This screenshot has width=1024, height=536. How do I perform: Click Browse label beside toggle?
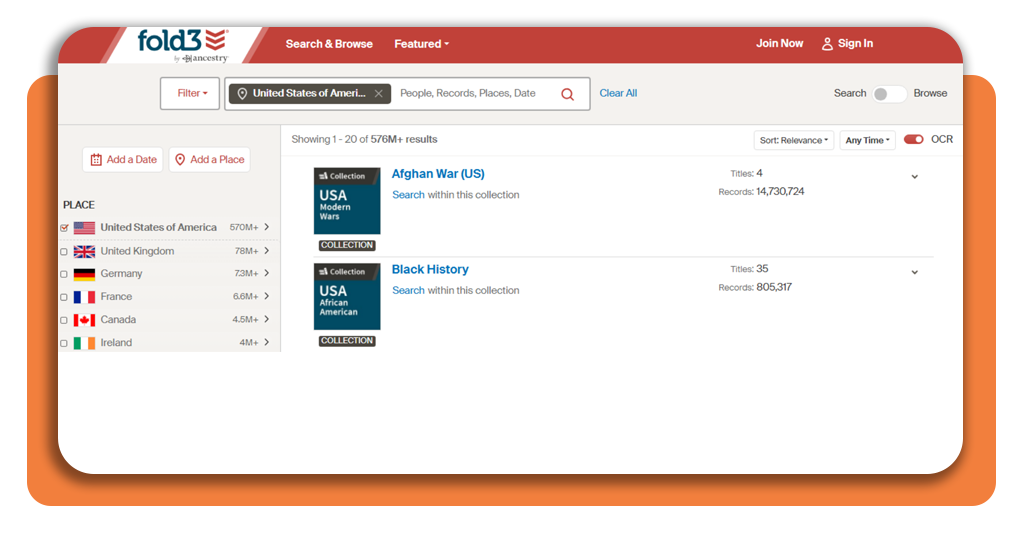[930, 93]
